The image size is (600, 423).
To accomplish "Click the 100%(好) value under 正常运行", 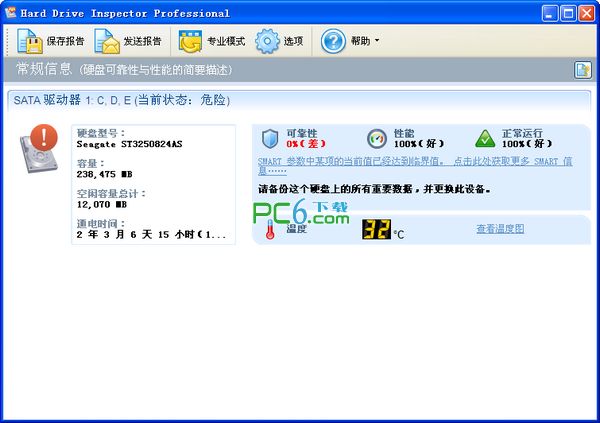I will click(x=527, y=144).
